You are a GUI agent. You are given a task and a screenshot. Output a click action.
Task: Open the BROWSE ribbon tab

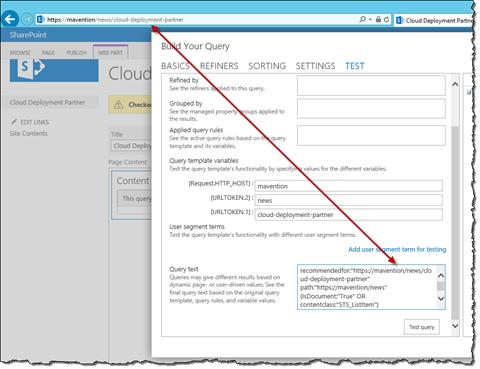(x=20, y=53)
